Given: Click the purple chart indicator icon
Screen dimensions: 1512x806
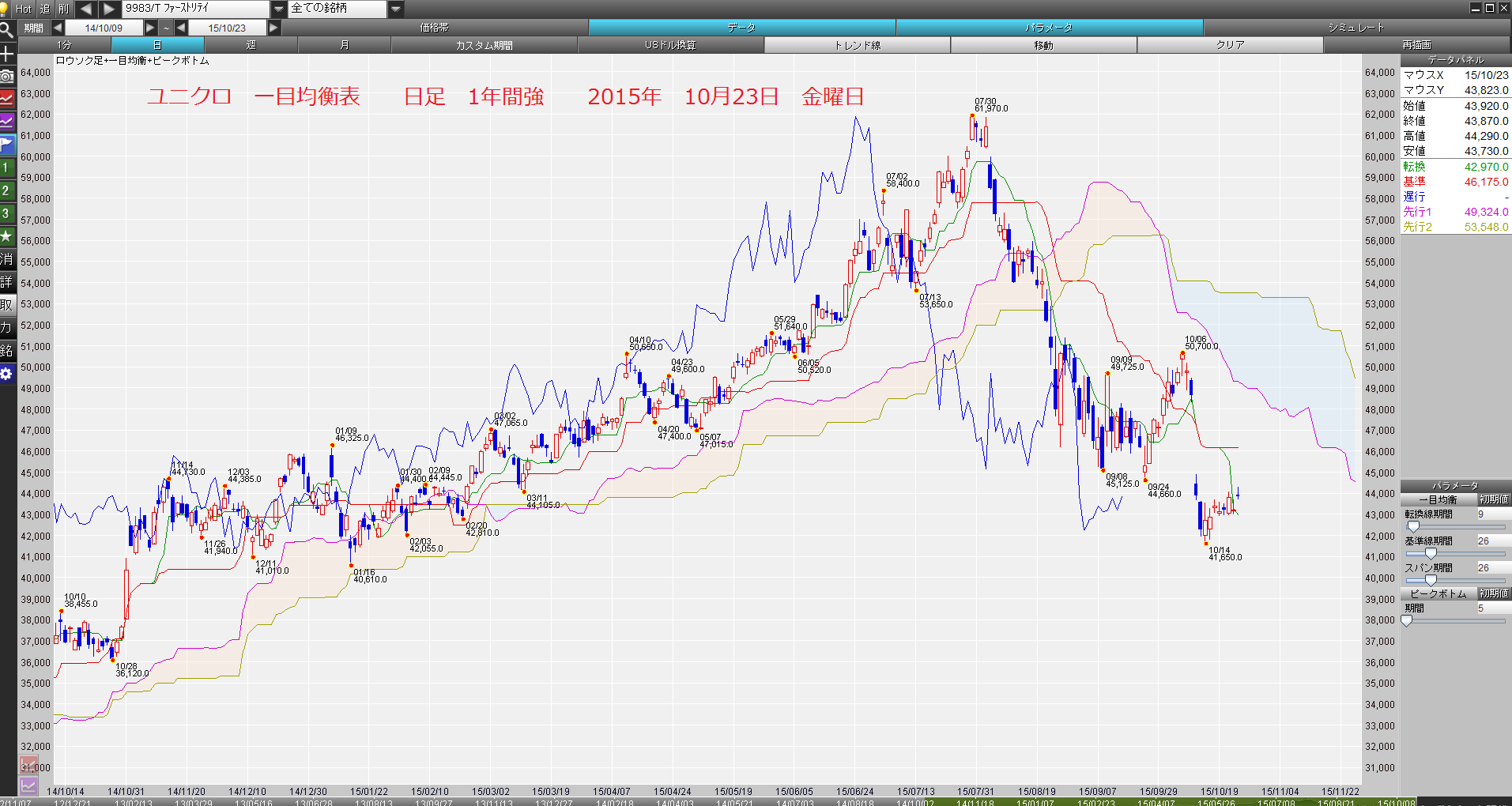Looking at the screenshot, I should (x=7, y=122).
